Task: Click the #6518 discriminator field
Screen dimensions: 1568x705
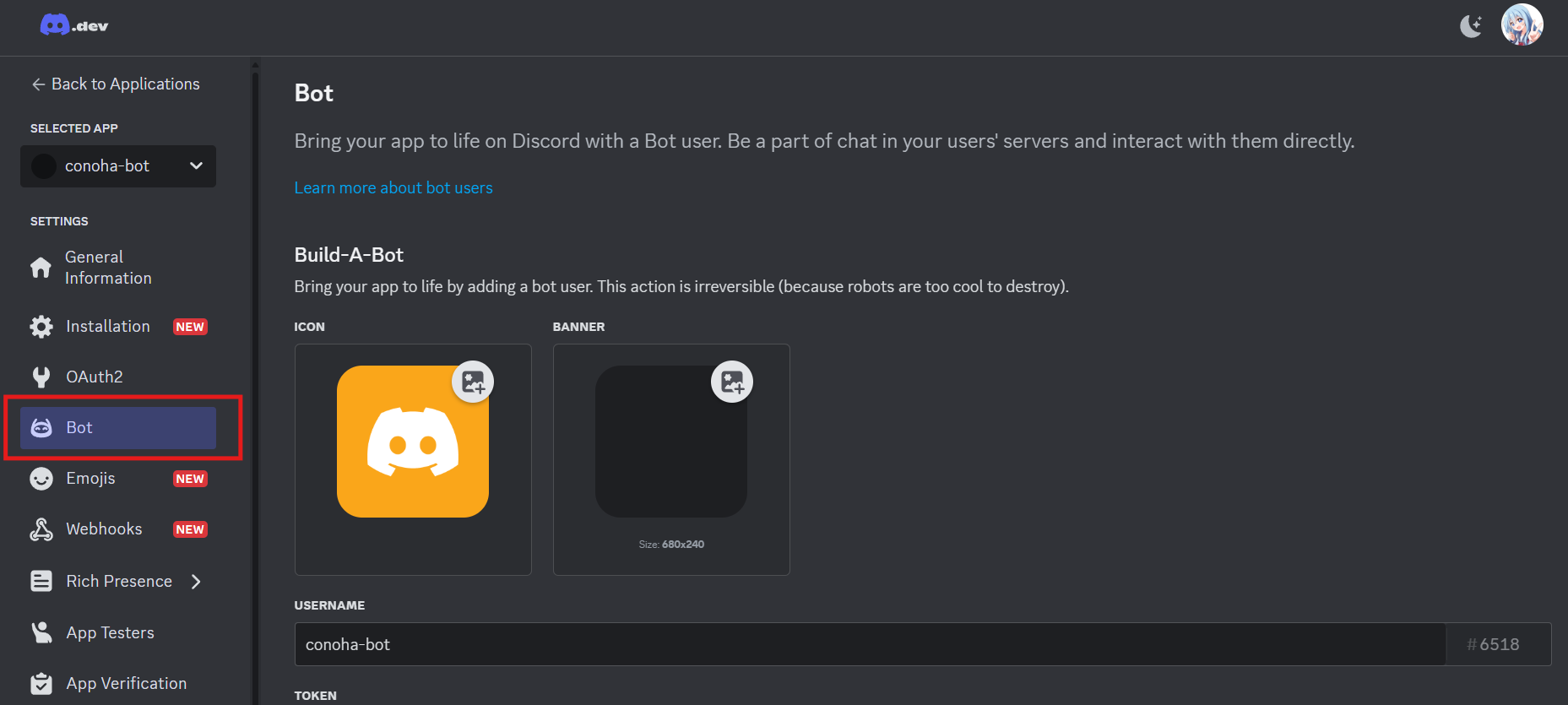Action: pos(1499,644)
